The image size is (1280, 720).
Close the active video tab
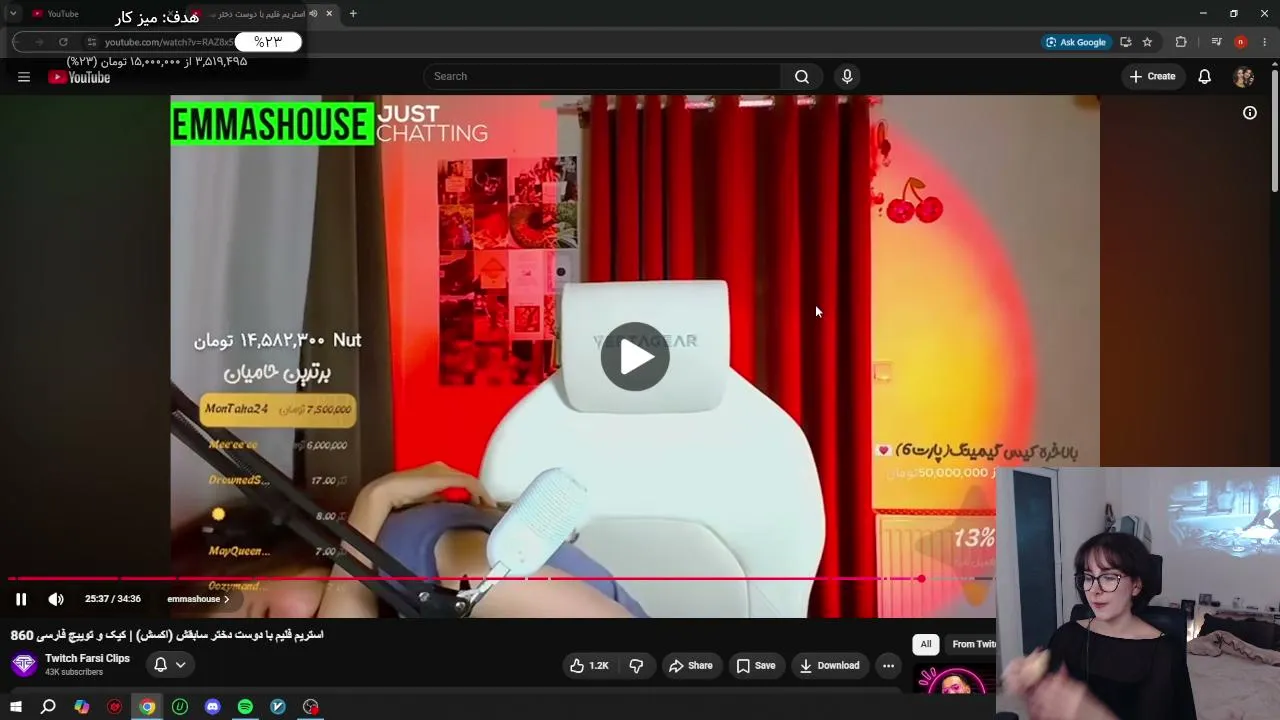(x=329, y=14)
